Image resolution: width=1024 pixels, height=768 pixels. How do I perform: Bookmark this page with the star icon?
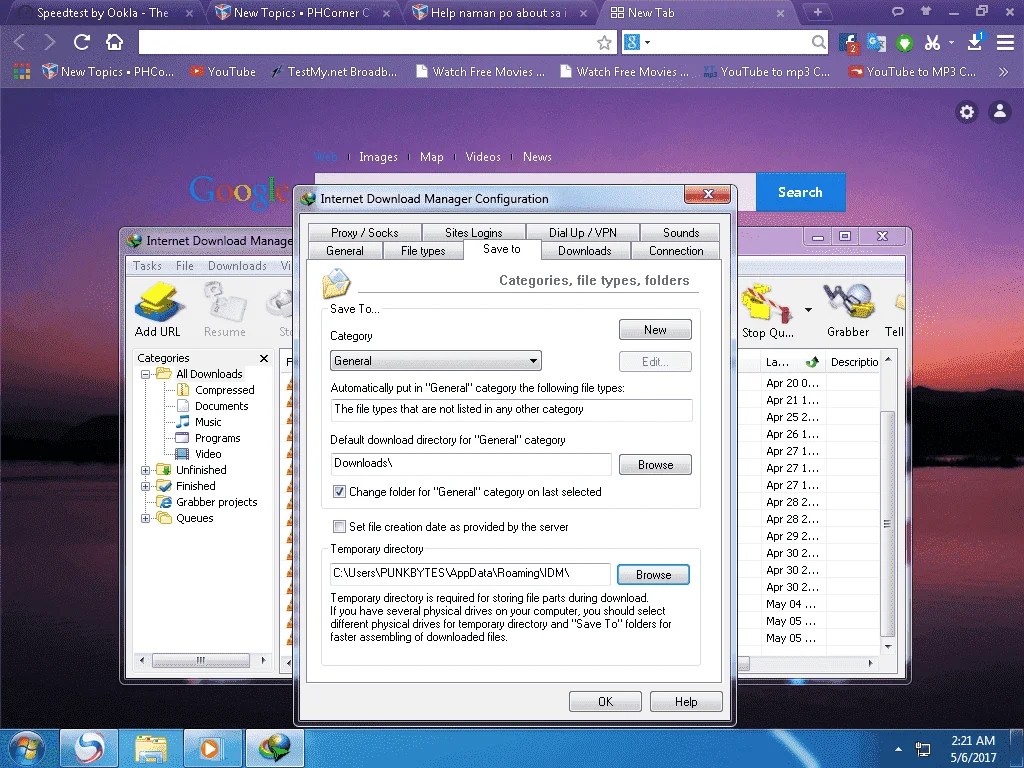tap(604, 43)
